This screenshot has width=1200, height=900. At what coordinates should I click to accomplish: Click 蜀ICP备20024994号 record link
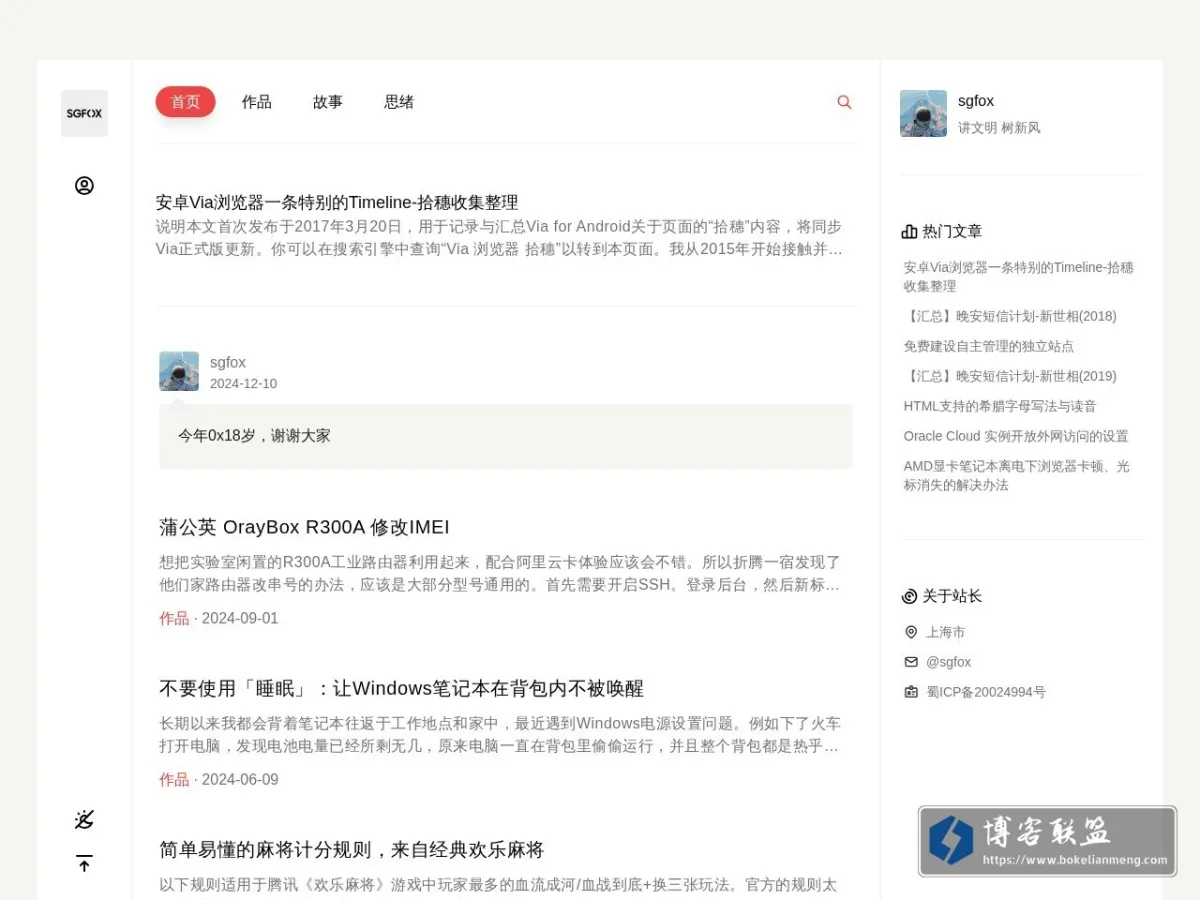click(x=986, y=692)
